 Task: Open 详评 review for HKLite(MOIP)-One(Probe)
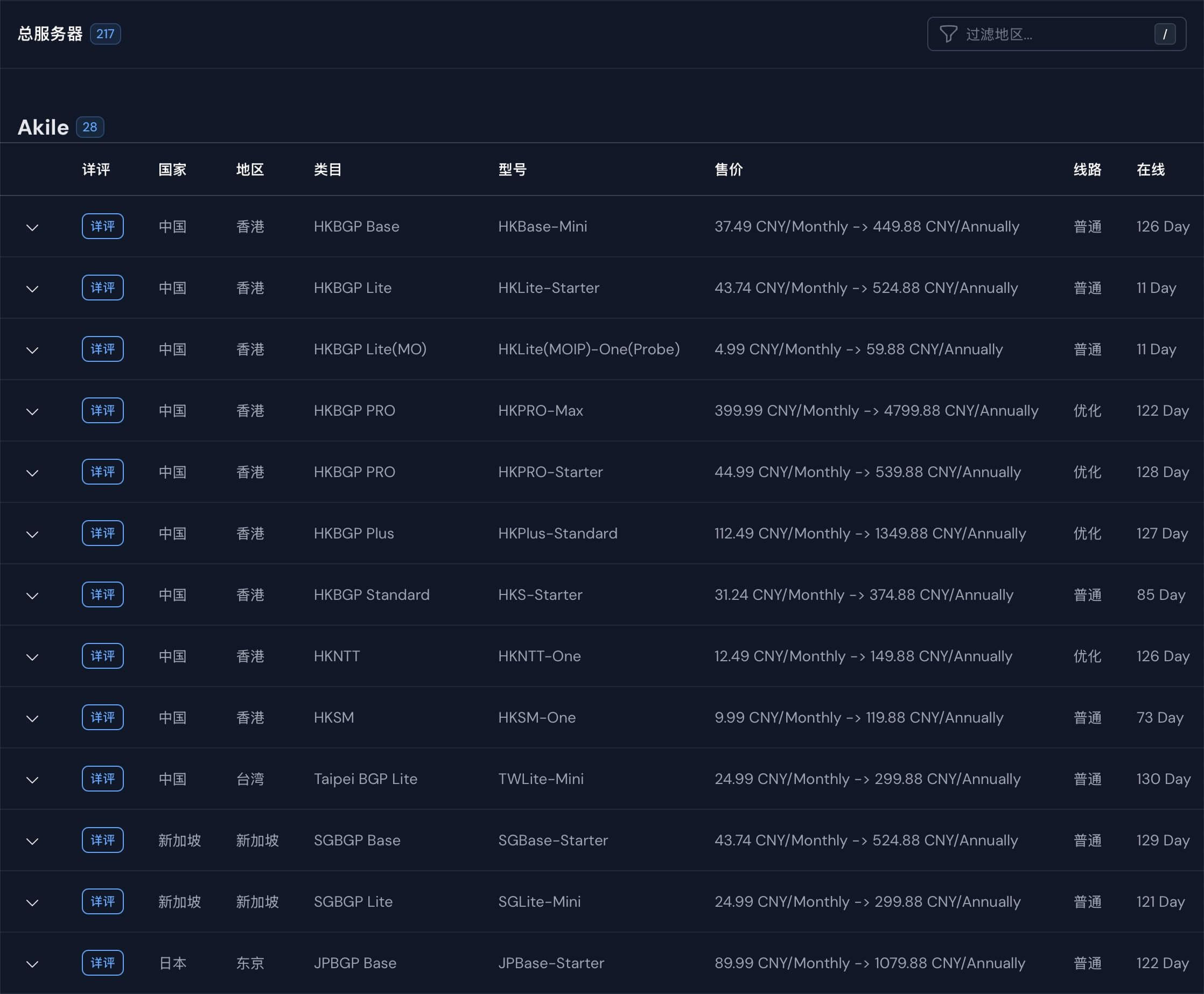coord(102,349)
